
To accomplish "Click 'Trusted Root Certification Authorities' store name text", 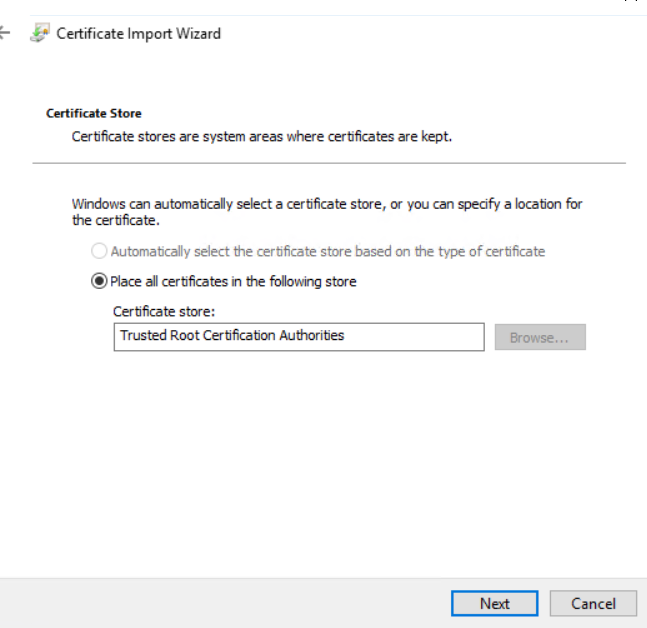I will (x=232, y=336).
